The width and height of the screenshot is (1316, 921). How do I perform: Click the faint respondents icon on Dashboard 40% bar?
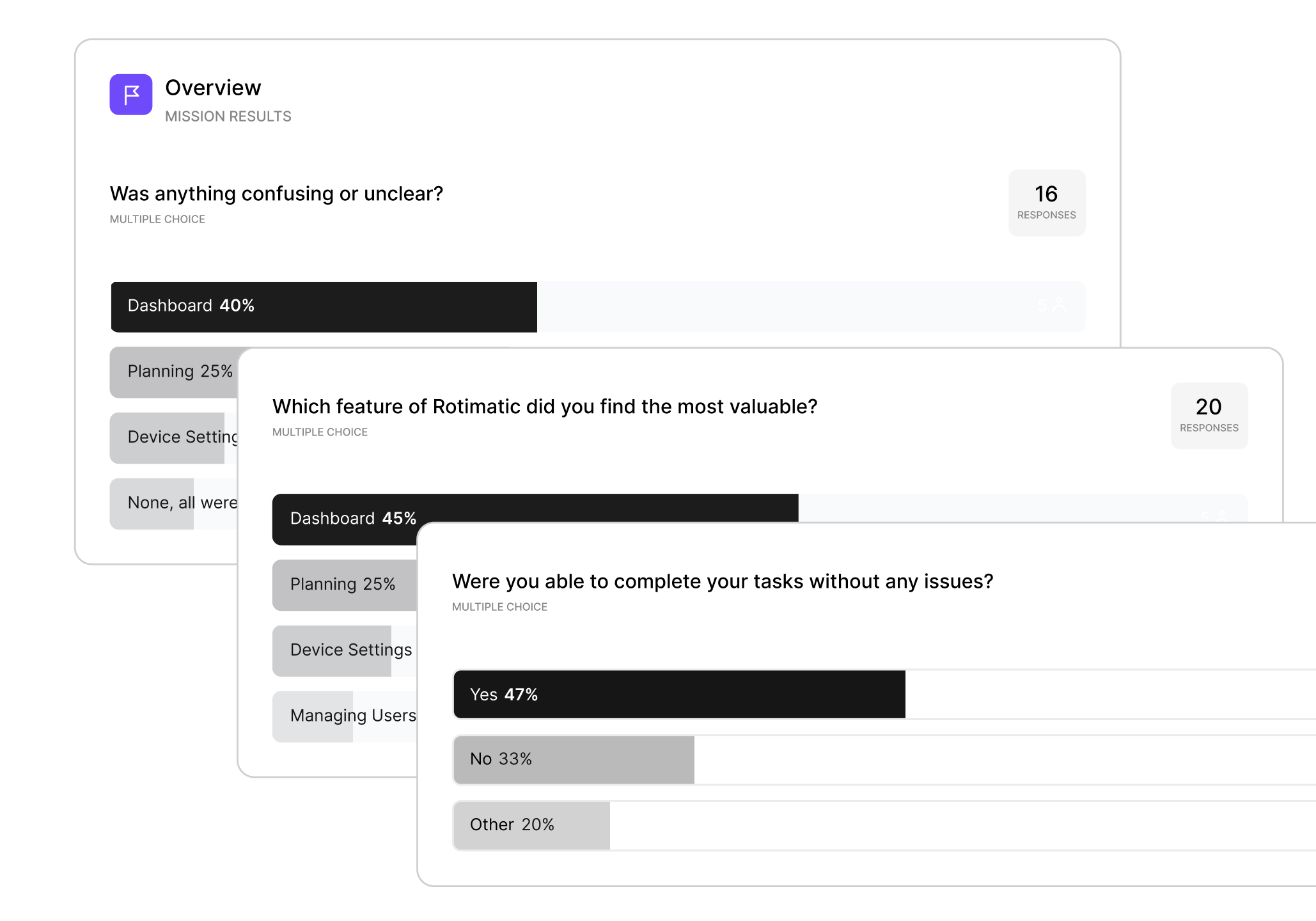pyautogui.click(x=1060, y=306)
